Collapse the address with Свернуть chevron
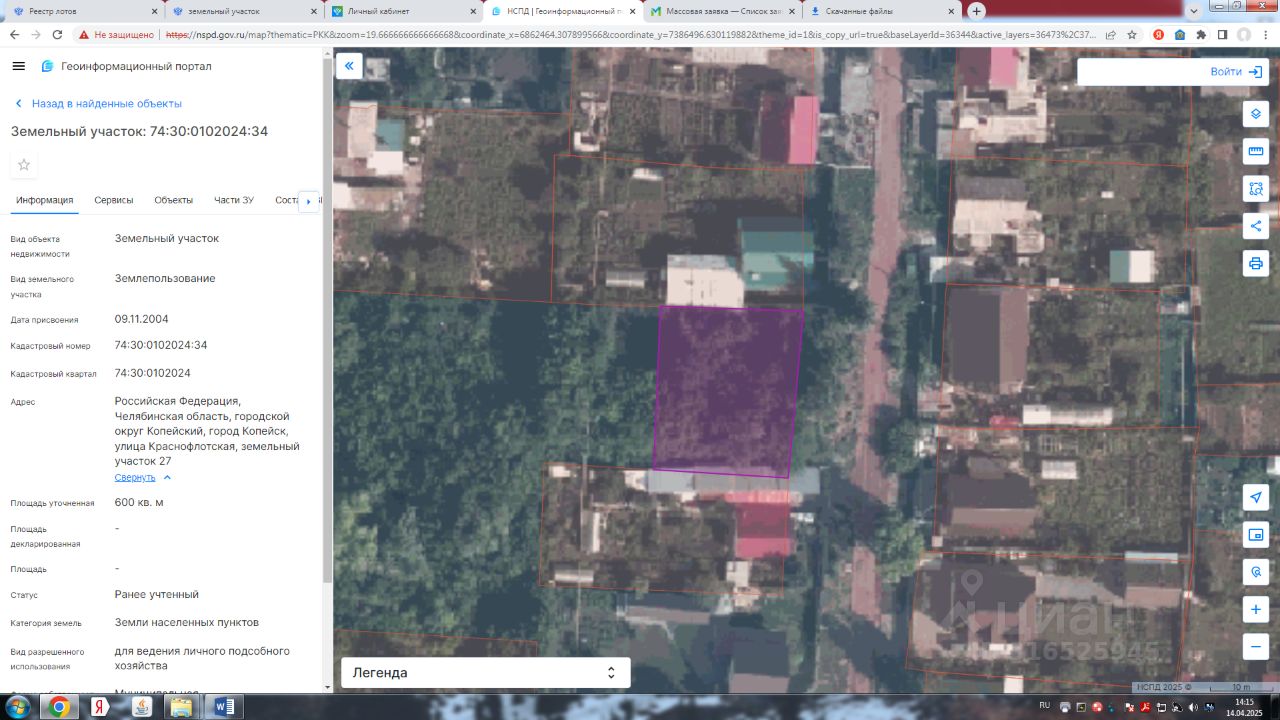 point(167,478)
